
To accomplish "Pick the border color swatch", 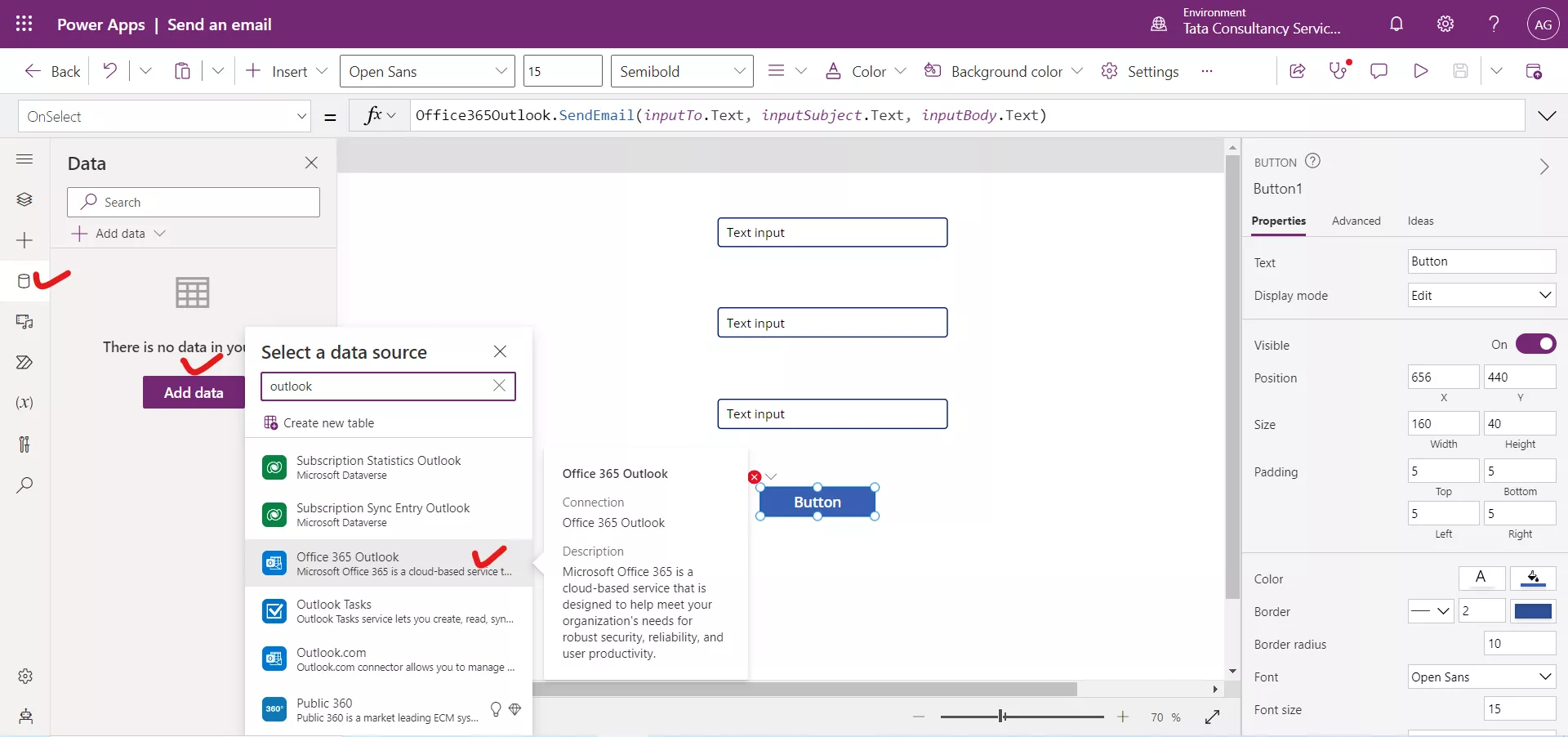I will tap(1533, 610).
